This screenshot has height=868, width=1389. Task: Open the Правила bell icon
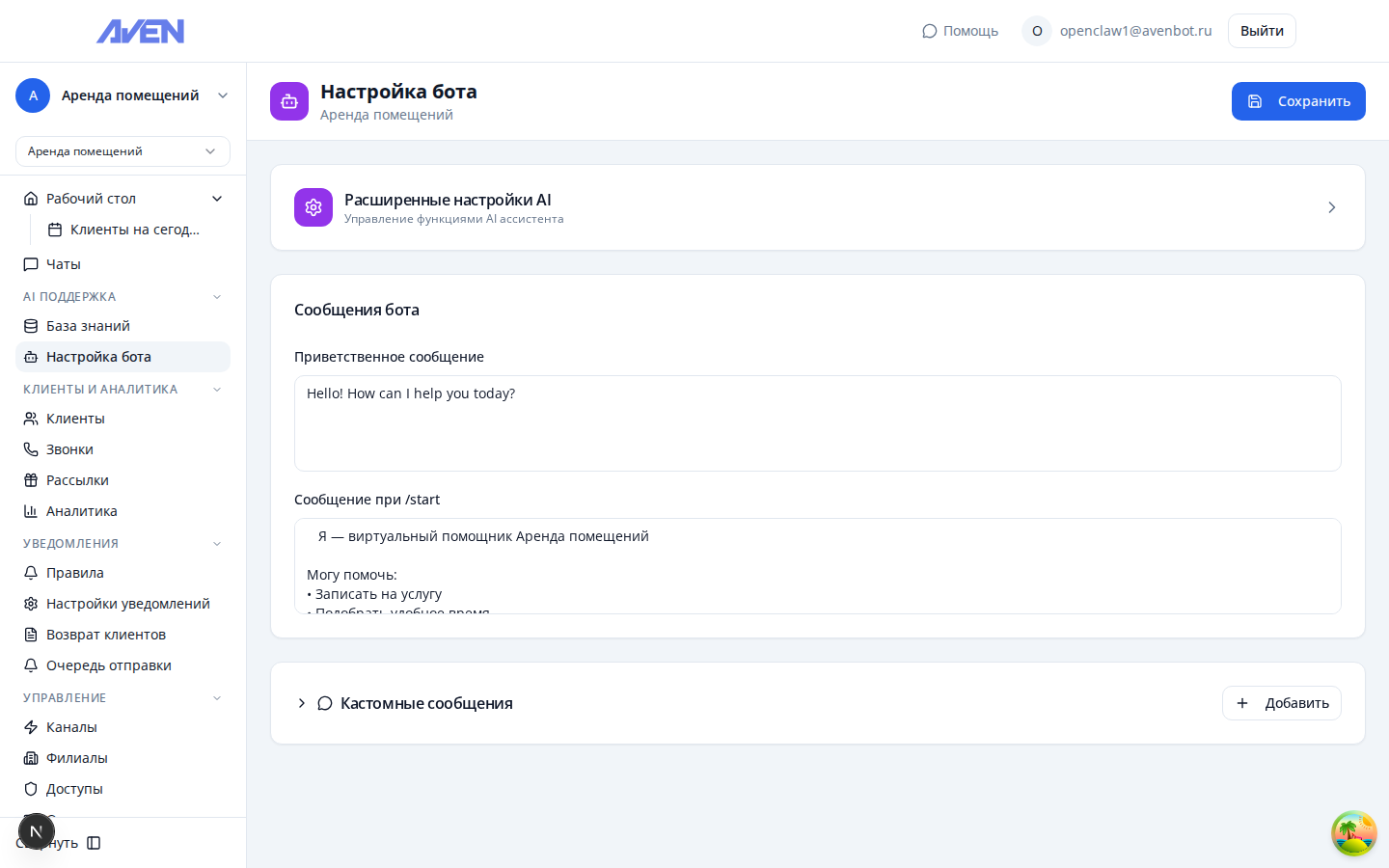[x=30, y=572]
